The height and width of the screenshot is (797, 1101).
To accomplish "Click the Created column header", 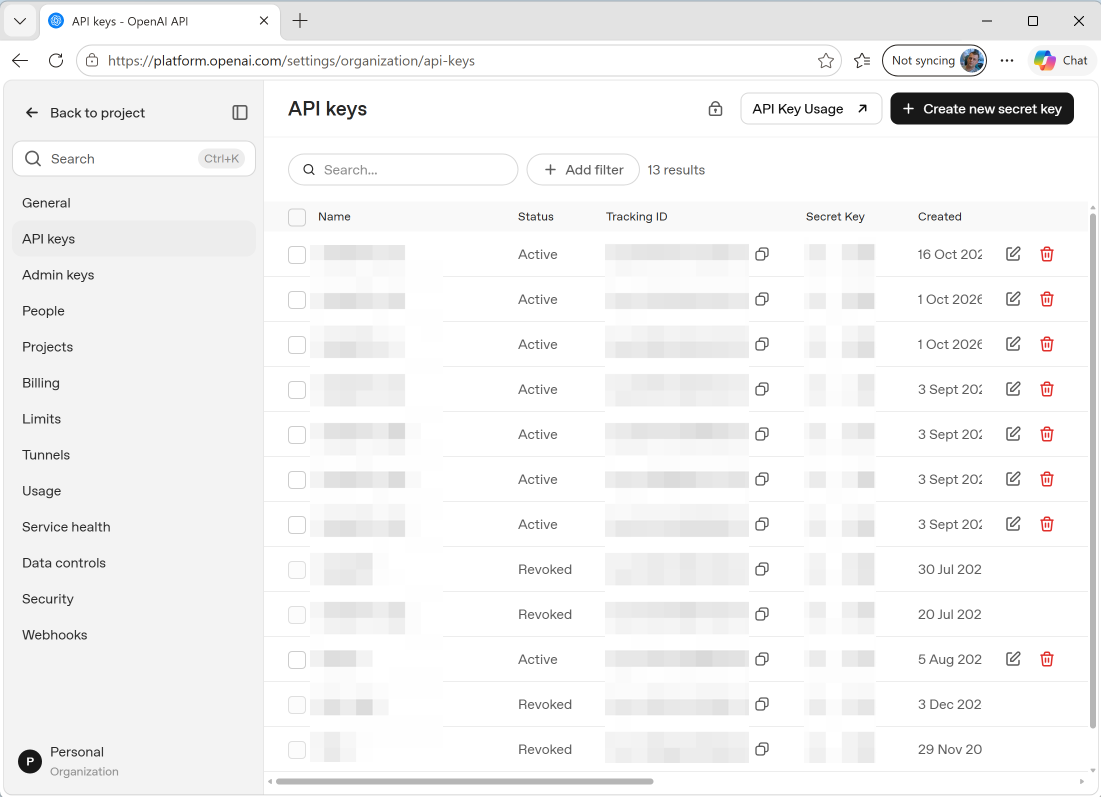I will pyautogui.click(x=940, y=216).
